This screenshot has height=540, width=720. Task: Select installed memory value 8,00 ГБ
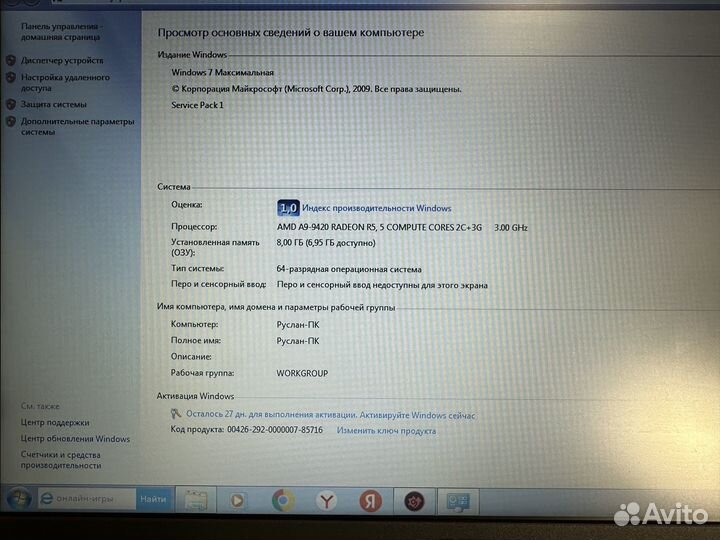tap(326, 242)
